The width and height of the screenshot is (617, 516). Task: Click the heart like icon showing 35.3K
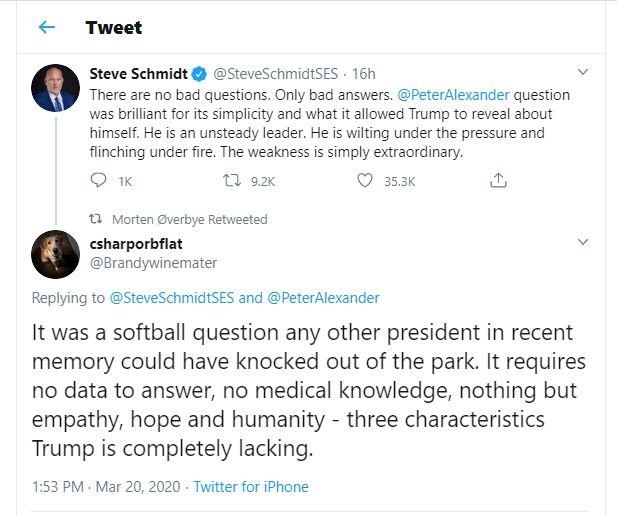[x=365, y=181]
